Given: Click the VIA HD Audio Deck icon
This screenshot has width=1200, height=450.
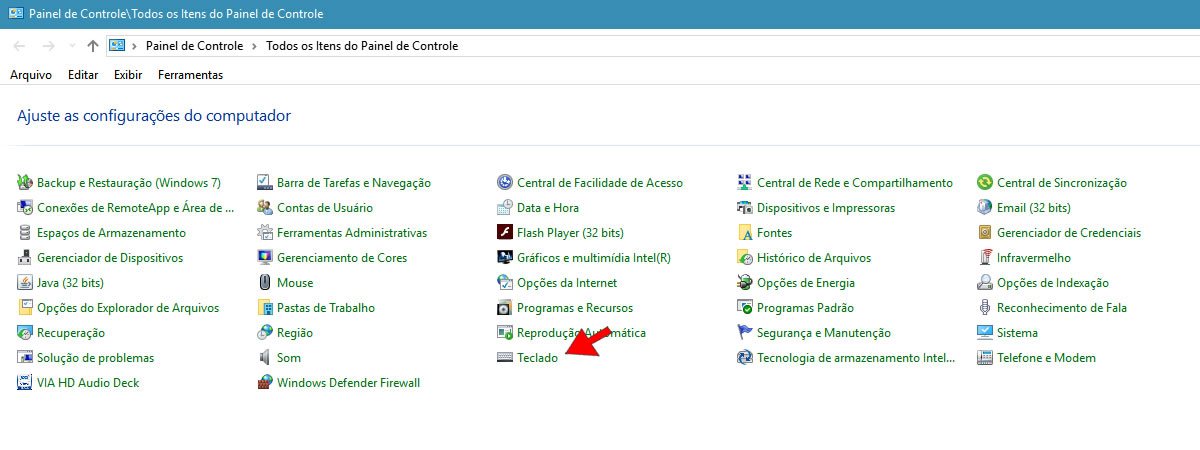Looking at the screenshot, I should [25, 383].
